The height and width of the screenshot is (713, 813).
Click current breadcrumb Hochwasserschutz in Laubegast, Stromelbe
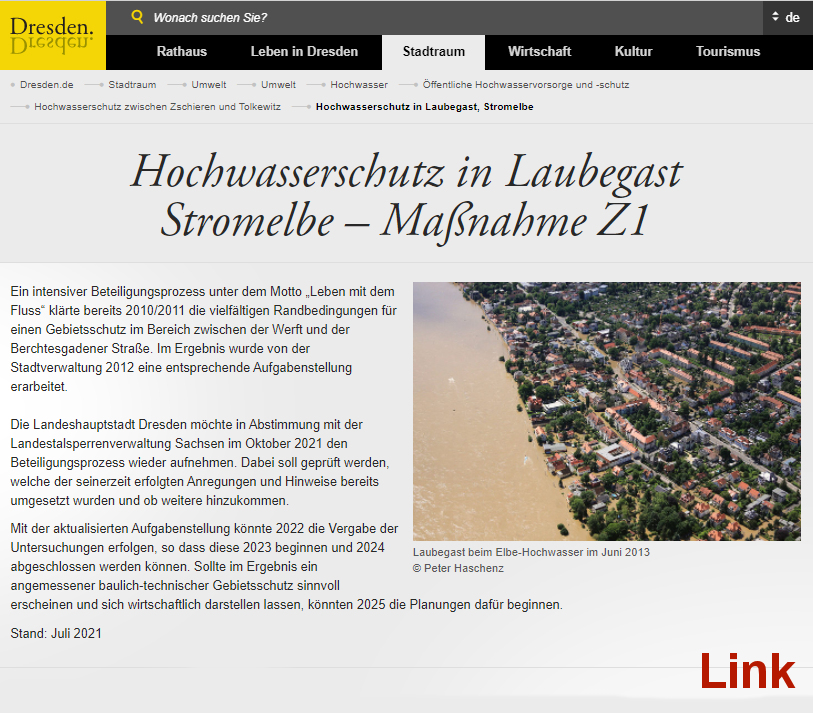424,106
